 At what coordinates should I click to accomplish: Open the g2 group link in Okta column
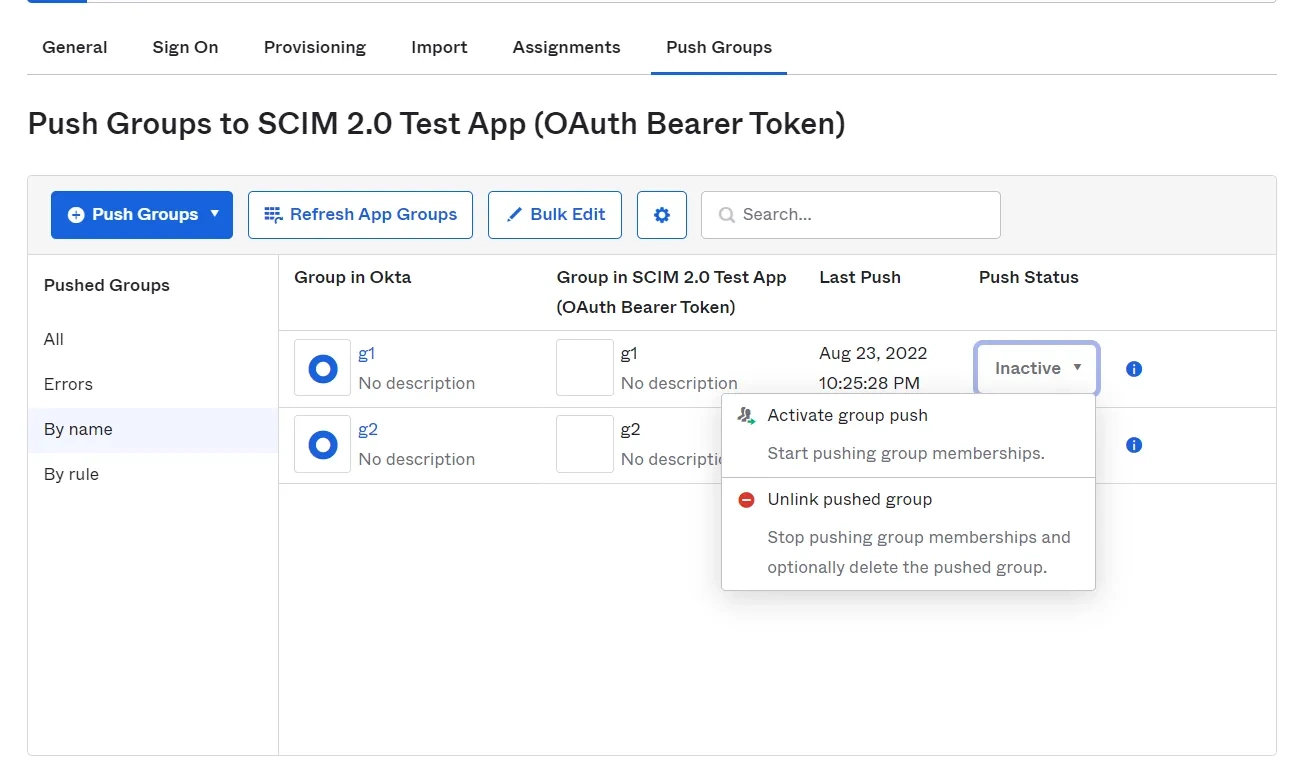point(368,430)
